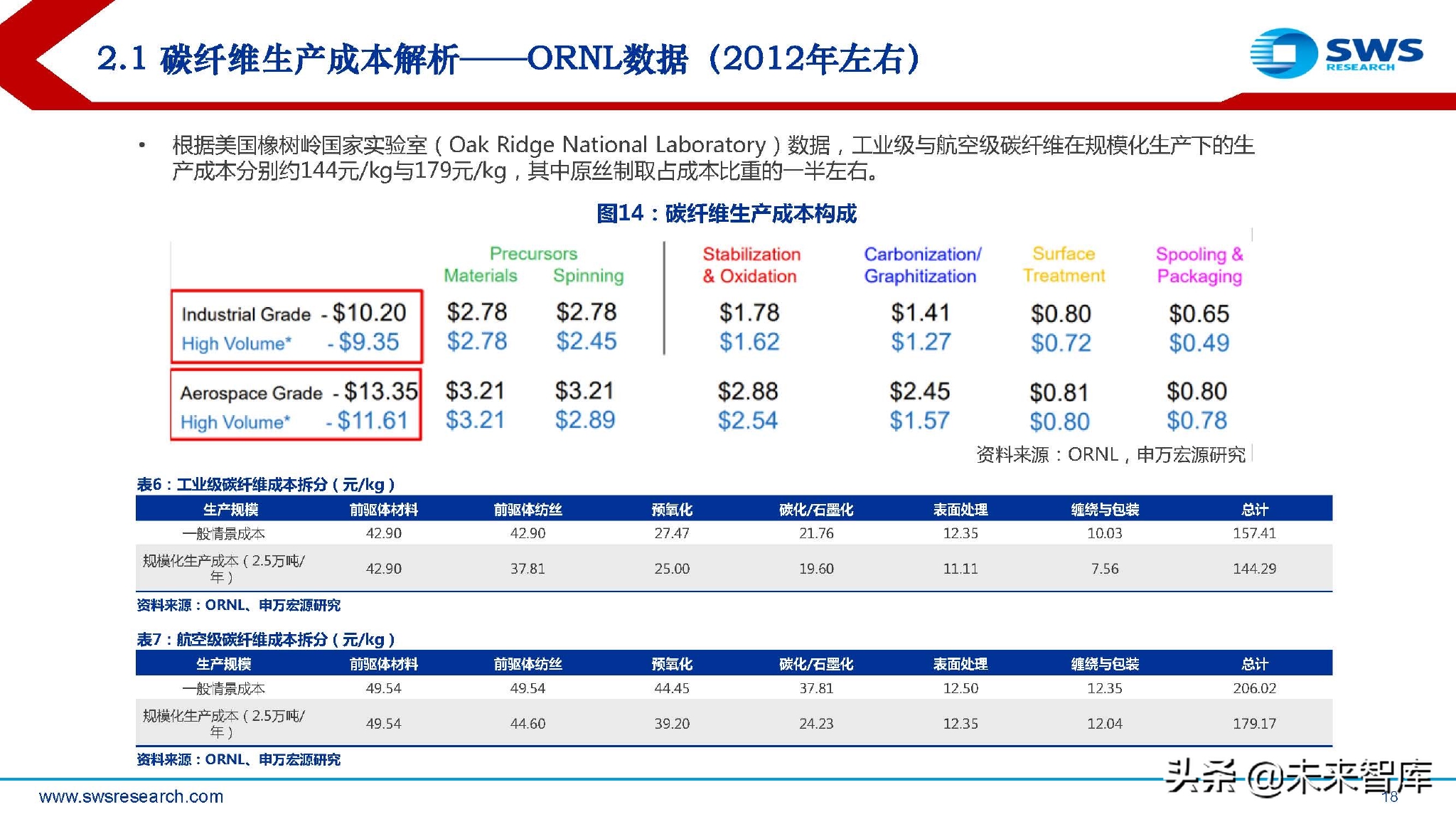This screenshot has height=819, width=1456.
Task: Click 总计 header in table 7
Action: point(1254,664)
